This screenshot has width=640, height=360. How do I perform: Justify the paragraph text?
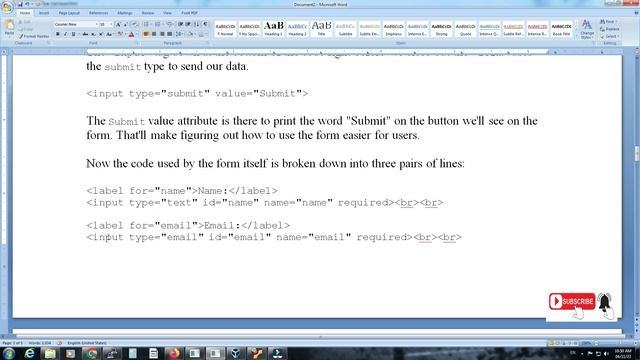[x=170, y=34]
